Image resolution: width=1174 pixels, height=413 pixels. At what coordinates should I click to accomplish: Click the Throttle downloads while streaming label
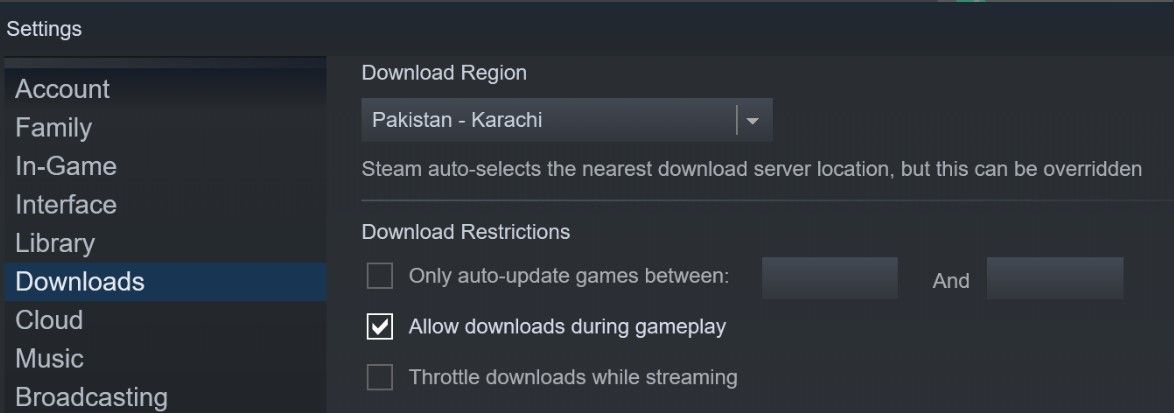[x=573, y=377]
